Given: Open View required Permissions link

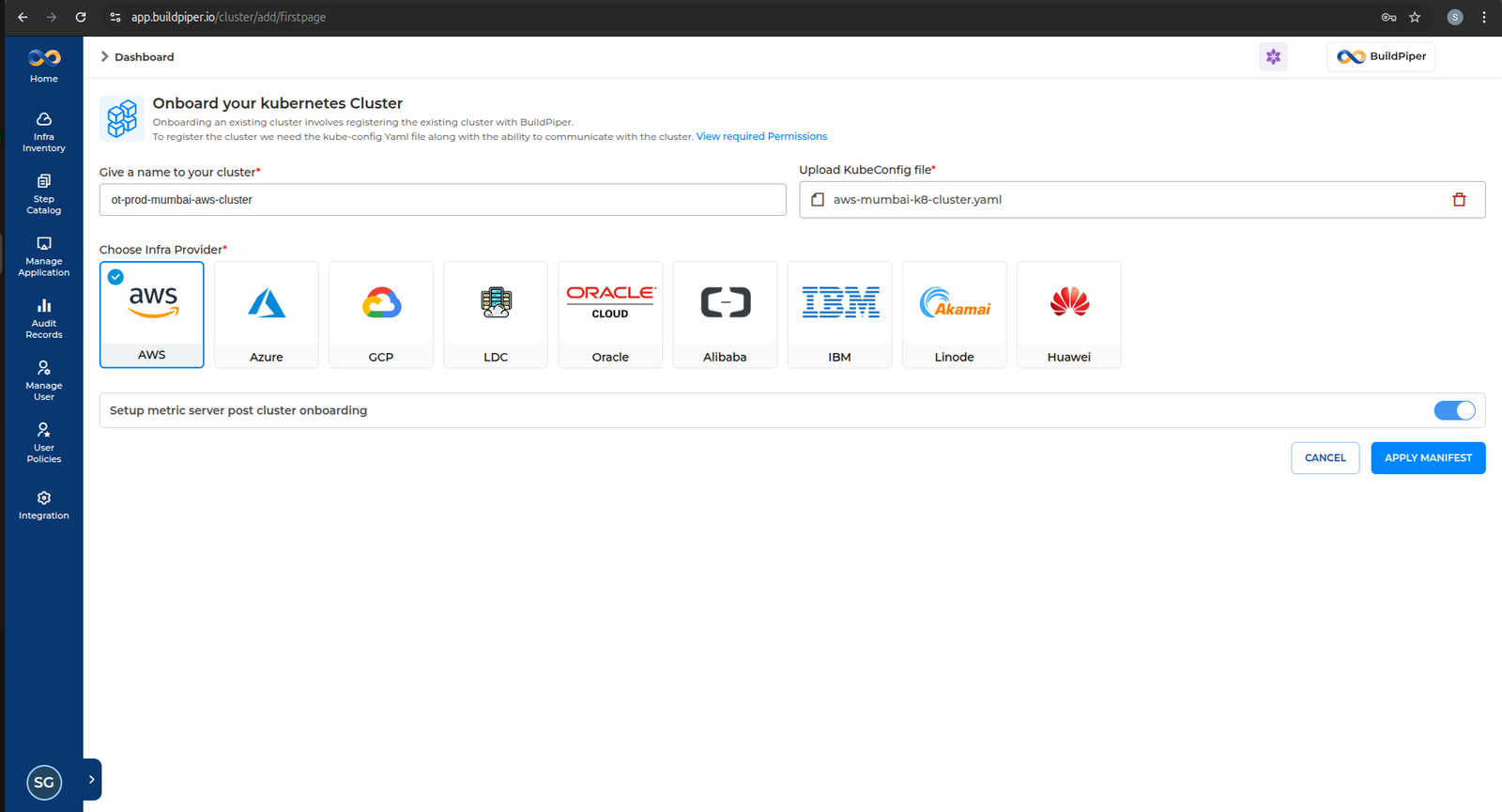Looking at the screenshot, I should pyautogui.click(x=761, y=136).
